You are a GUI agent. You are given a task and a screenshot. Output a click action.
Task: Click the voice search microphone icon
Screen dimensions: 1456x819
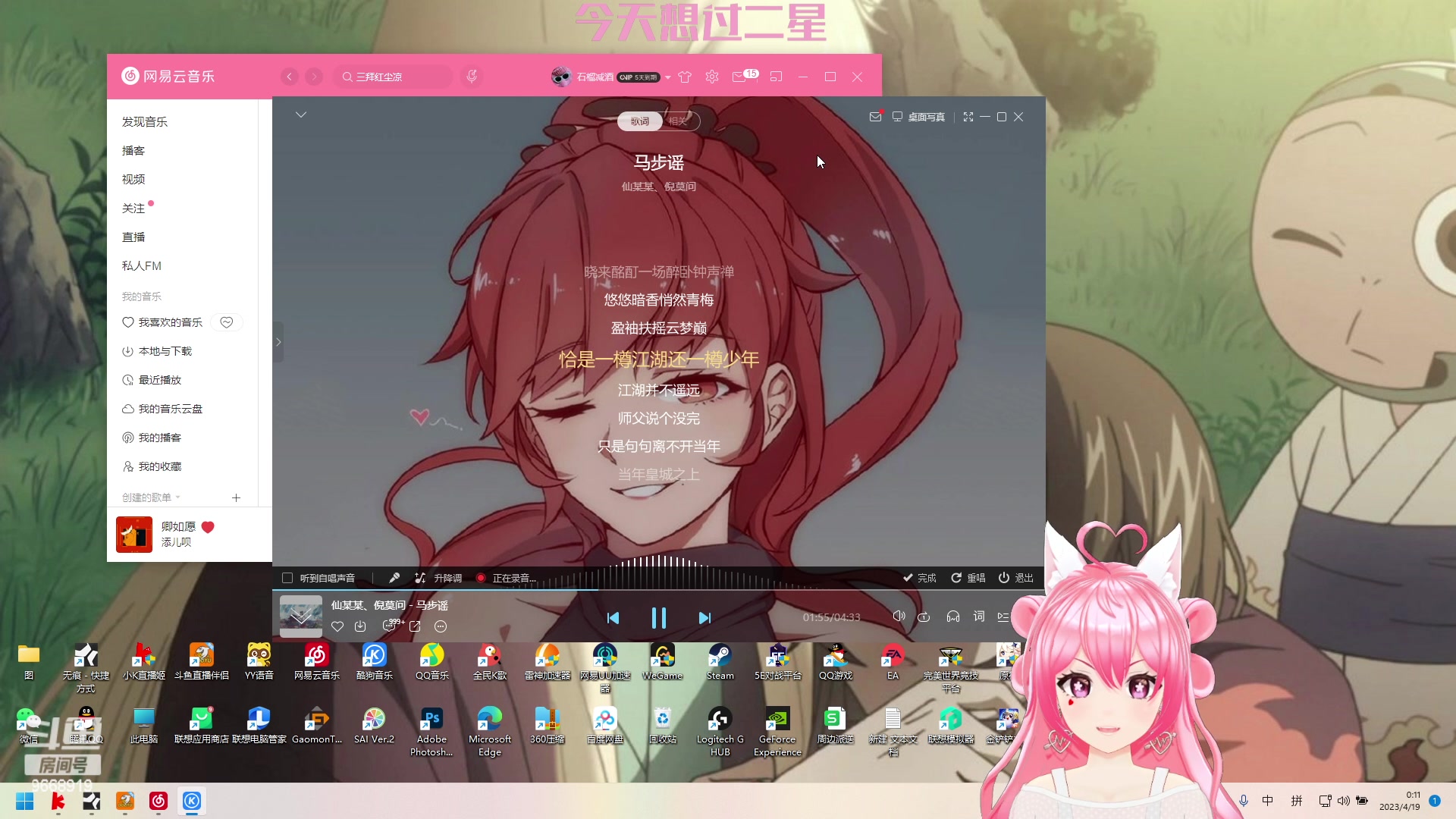[472, 77]
